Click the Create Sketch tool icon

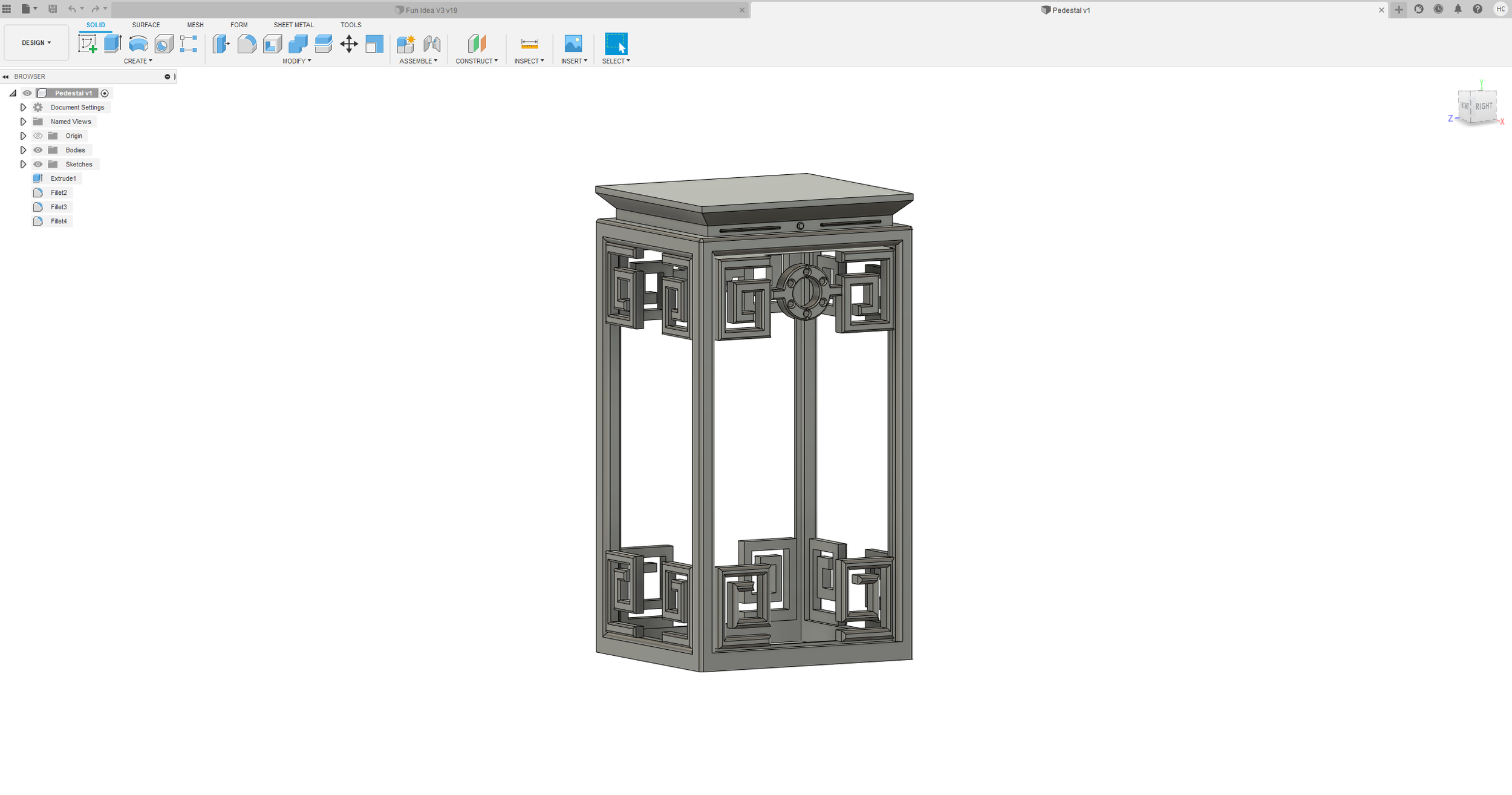coord(88,44)
